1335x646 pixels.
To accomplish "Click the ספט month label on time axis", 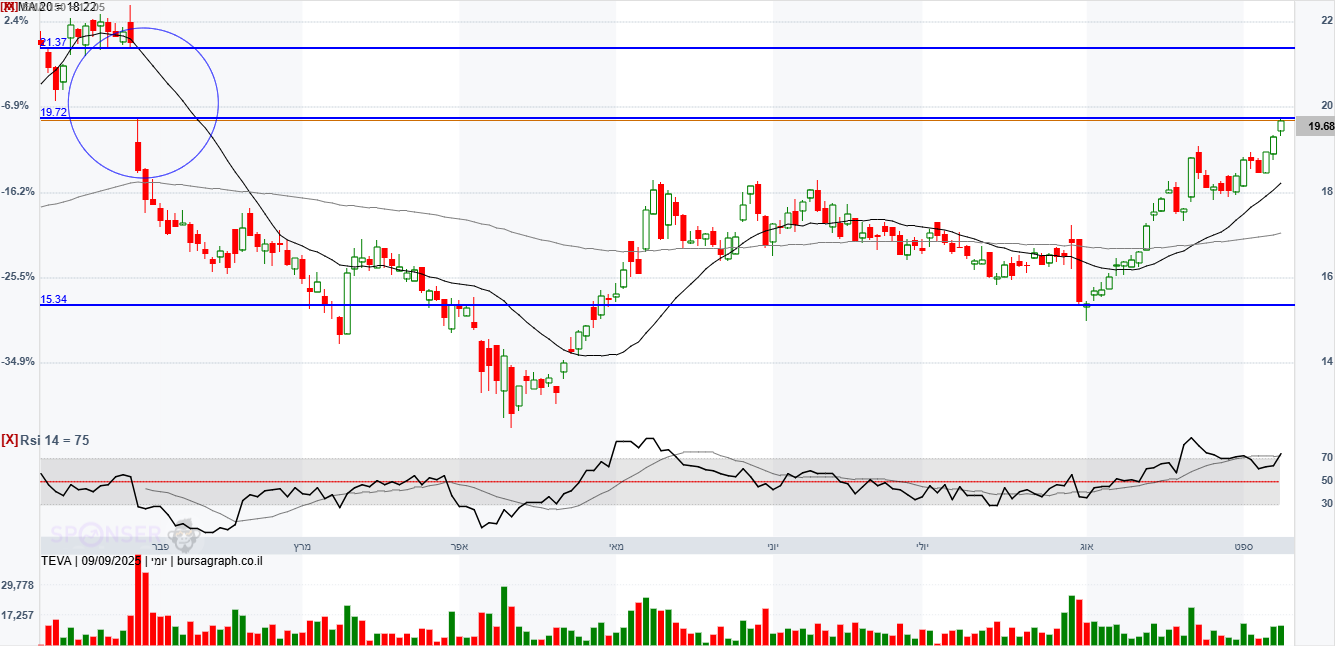I will click(1243, 546).
